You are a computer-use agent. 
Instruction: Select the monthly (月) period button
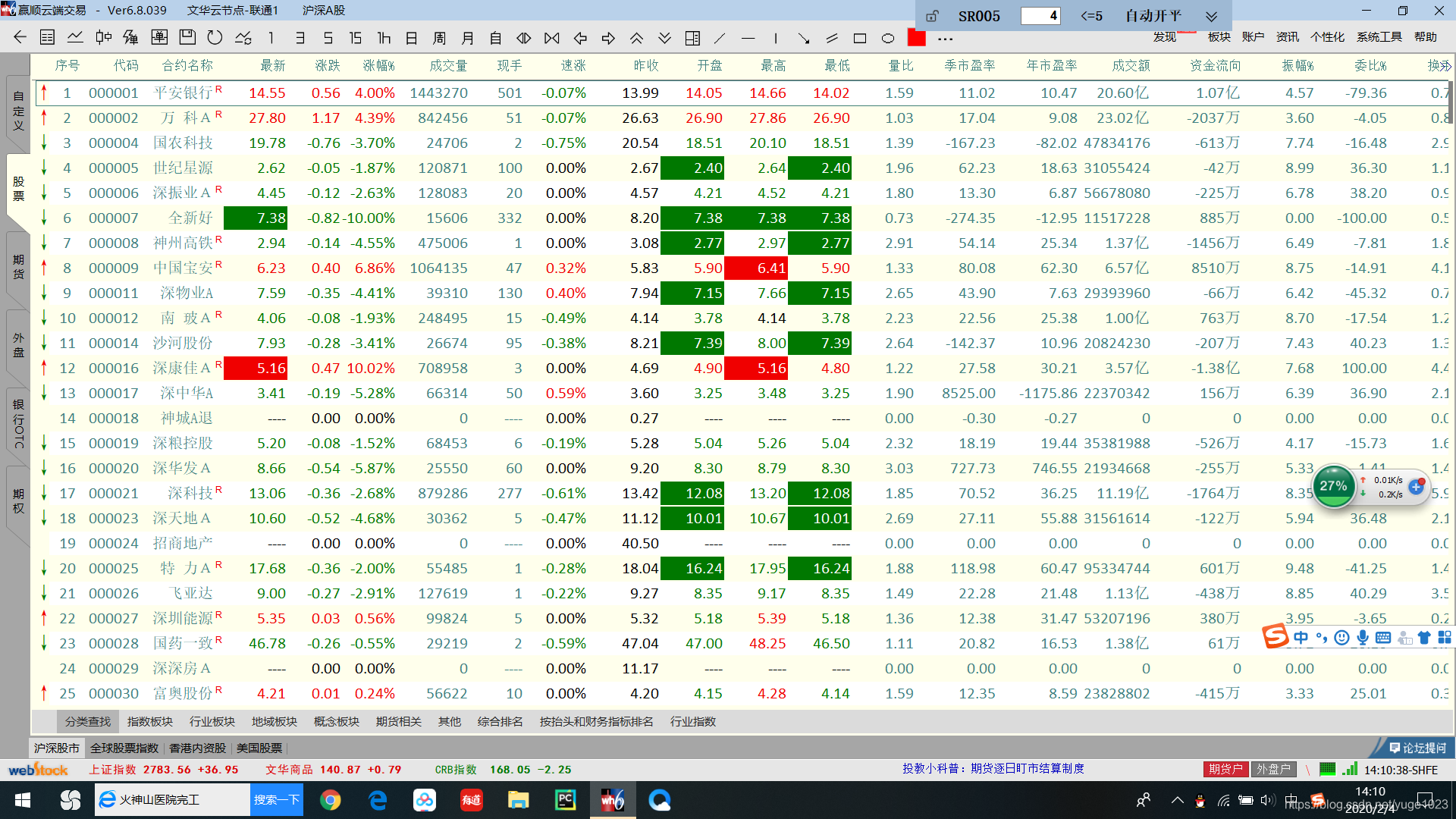[468, 38]
